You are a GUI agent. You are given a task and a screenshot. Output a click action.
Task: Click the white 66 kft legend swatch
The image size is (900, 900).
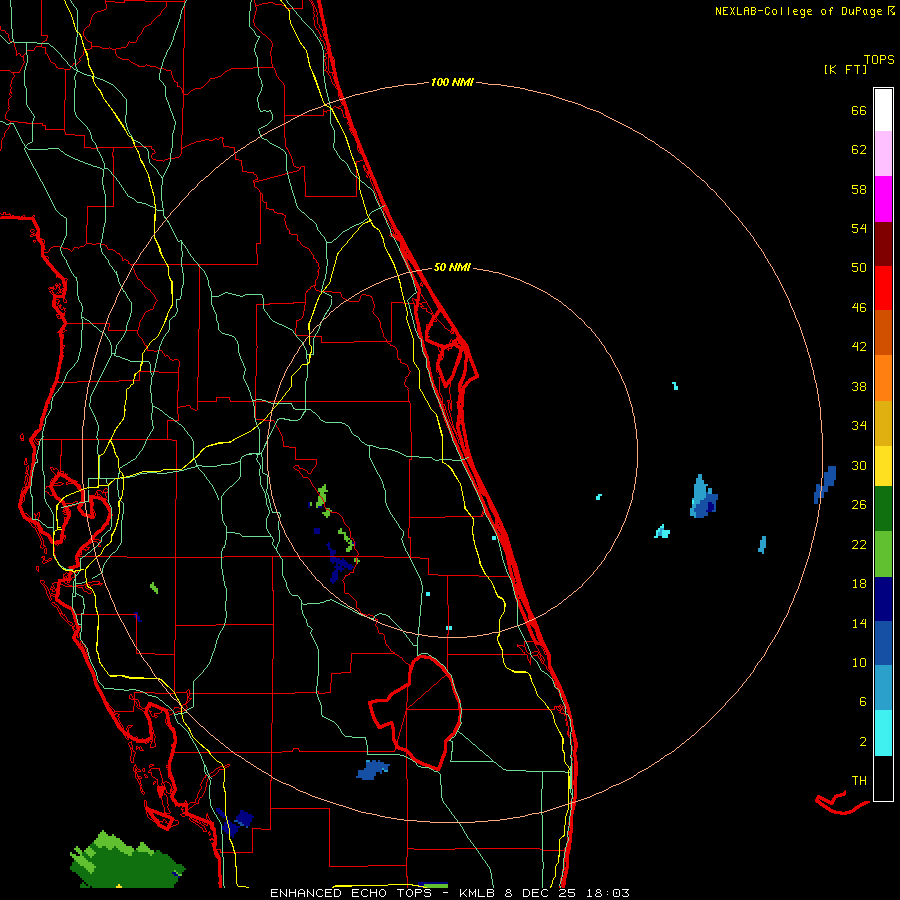pyautogui.click(x=883, y=110)
